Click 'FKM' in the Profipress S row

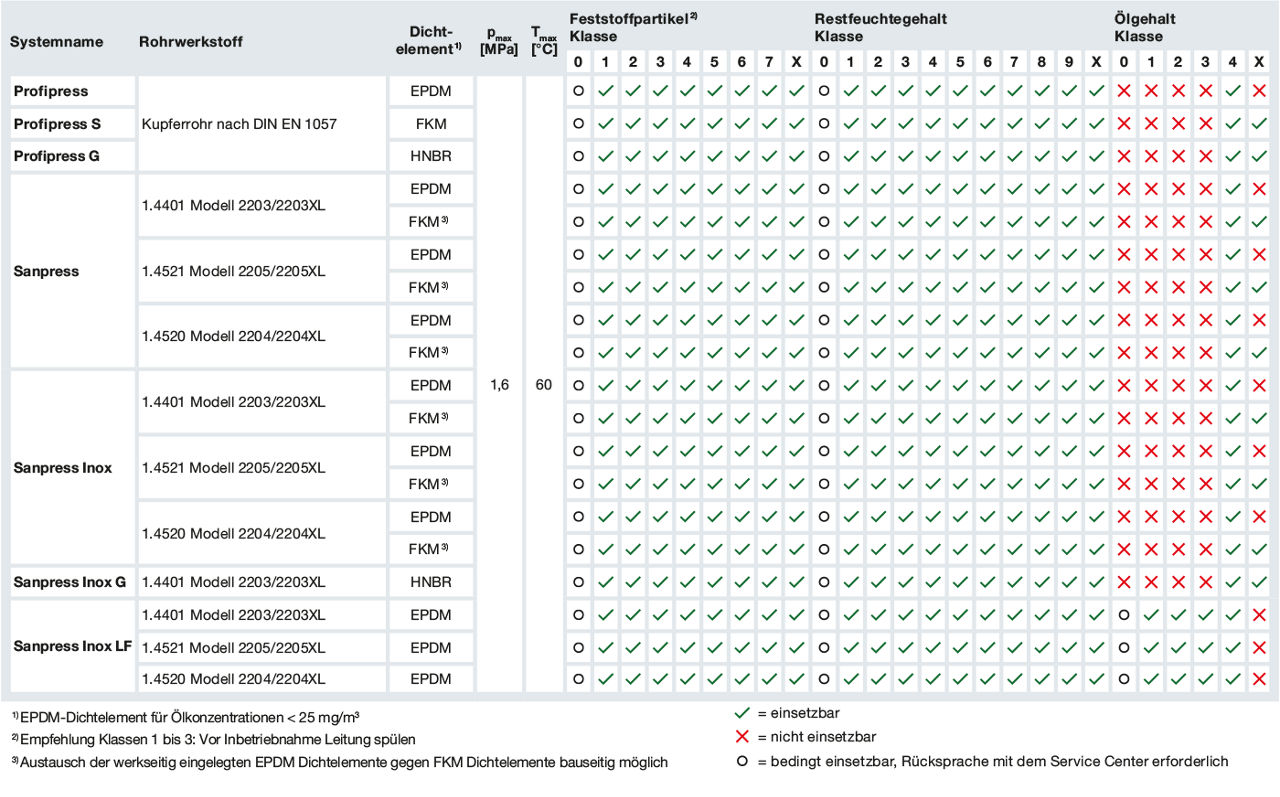coord(431,124)
